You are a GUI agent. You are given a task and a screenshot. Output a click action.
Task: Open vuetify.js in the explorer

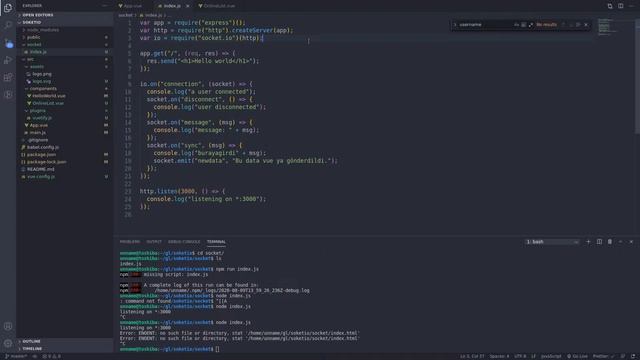pos(64,118)
